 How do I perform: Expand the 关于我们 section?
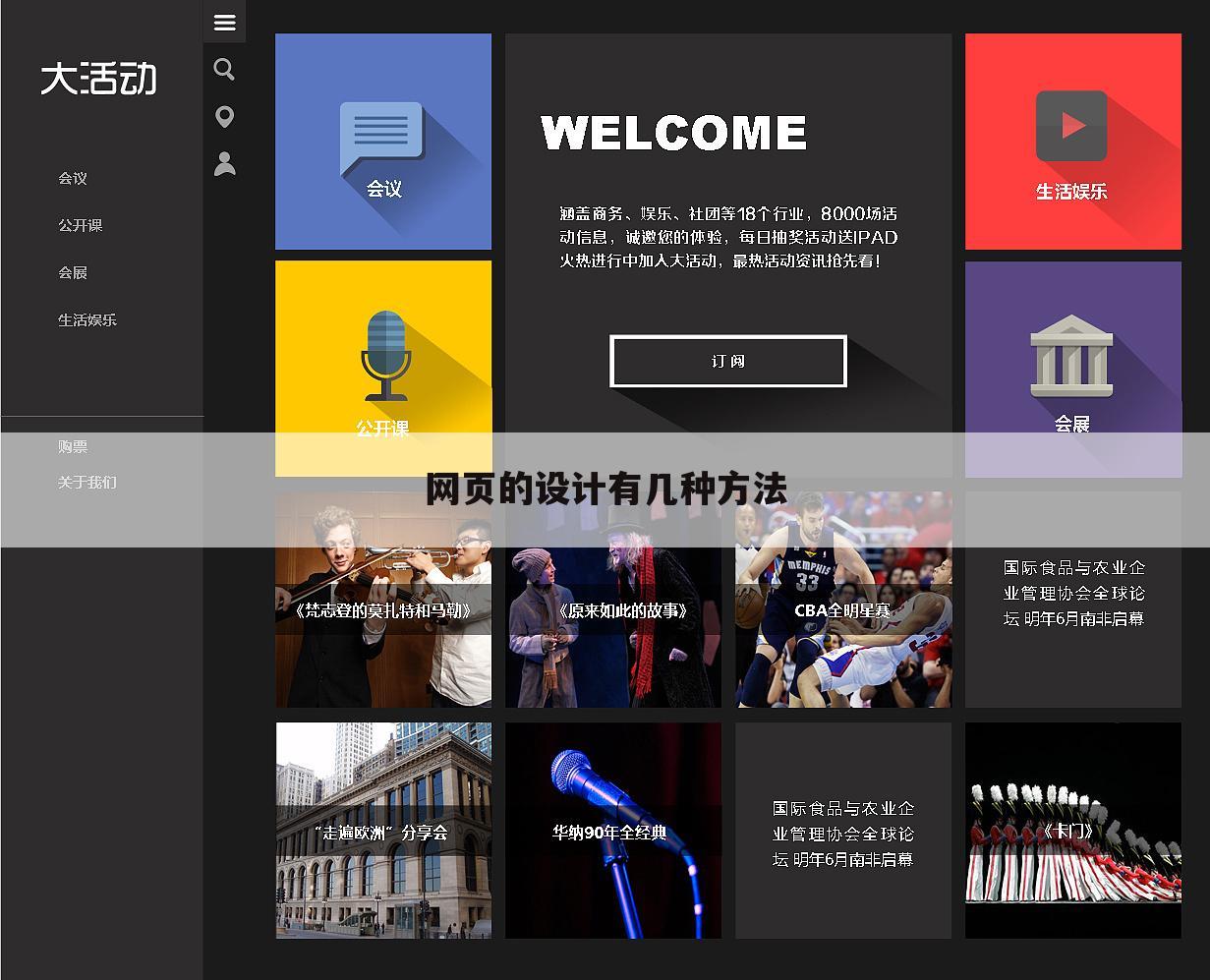pyautogui.click(x=87, y=483)
